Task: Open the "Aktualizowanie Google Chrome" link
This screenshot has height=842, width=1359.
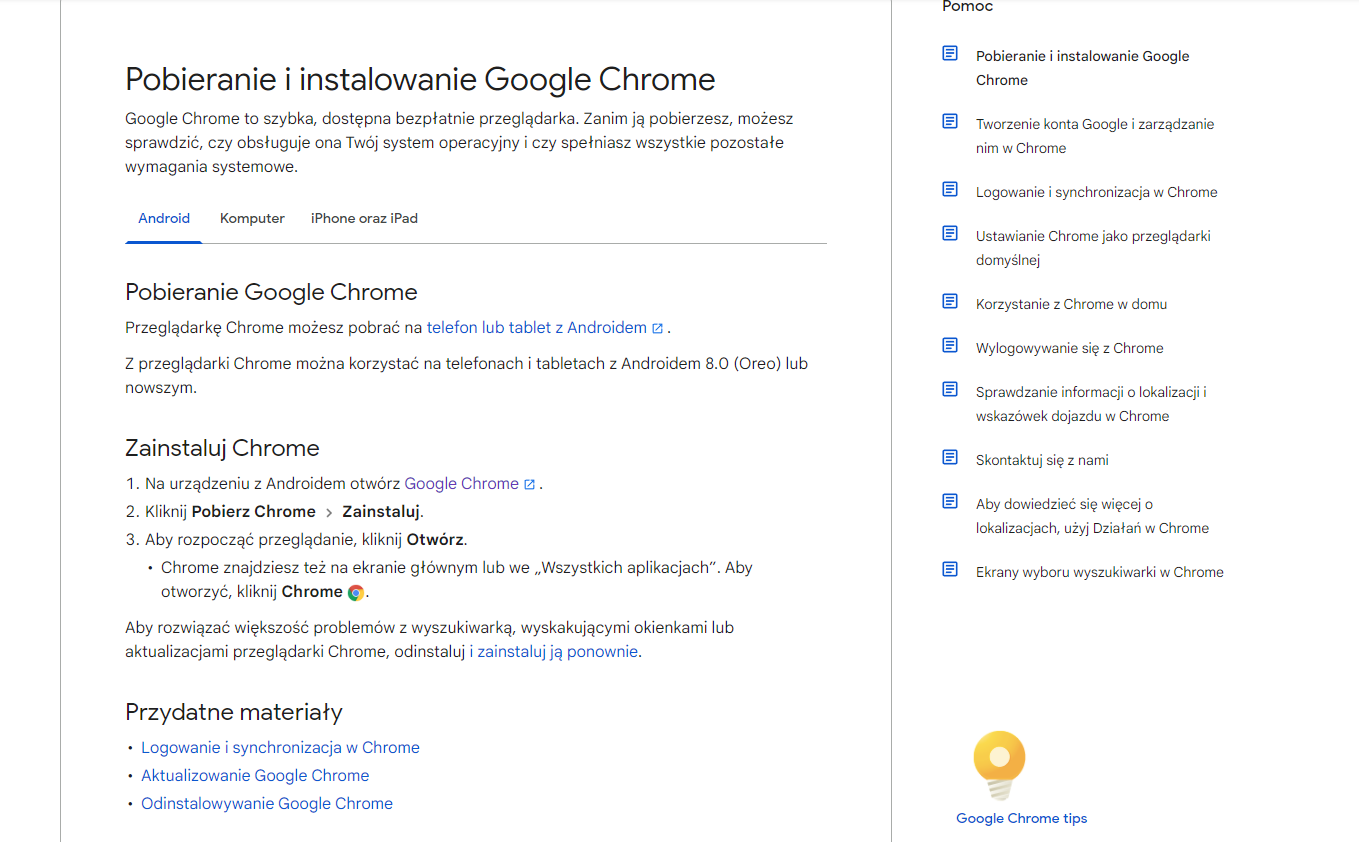Action: point(255,775)
